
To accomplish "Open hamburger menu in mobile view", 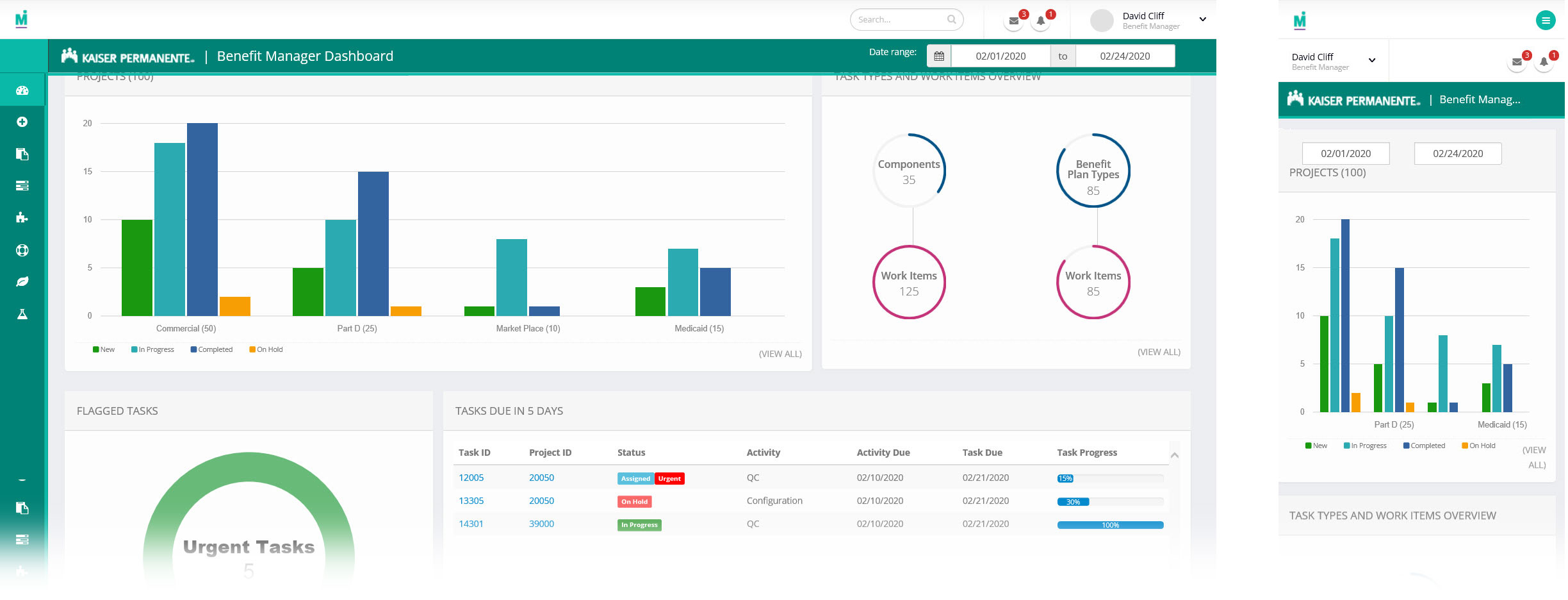I will point(1546,21).
